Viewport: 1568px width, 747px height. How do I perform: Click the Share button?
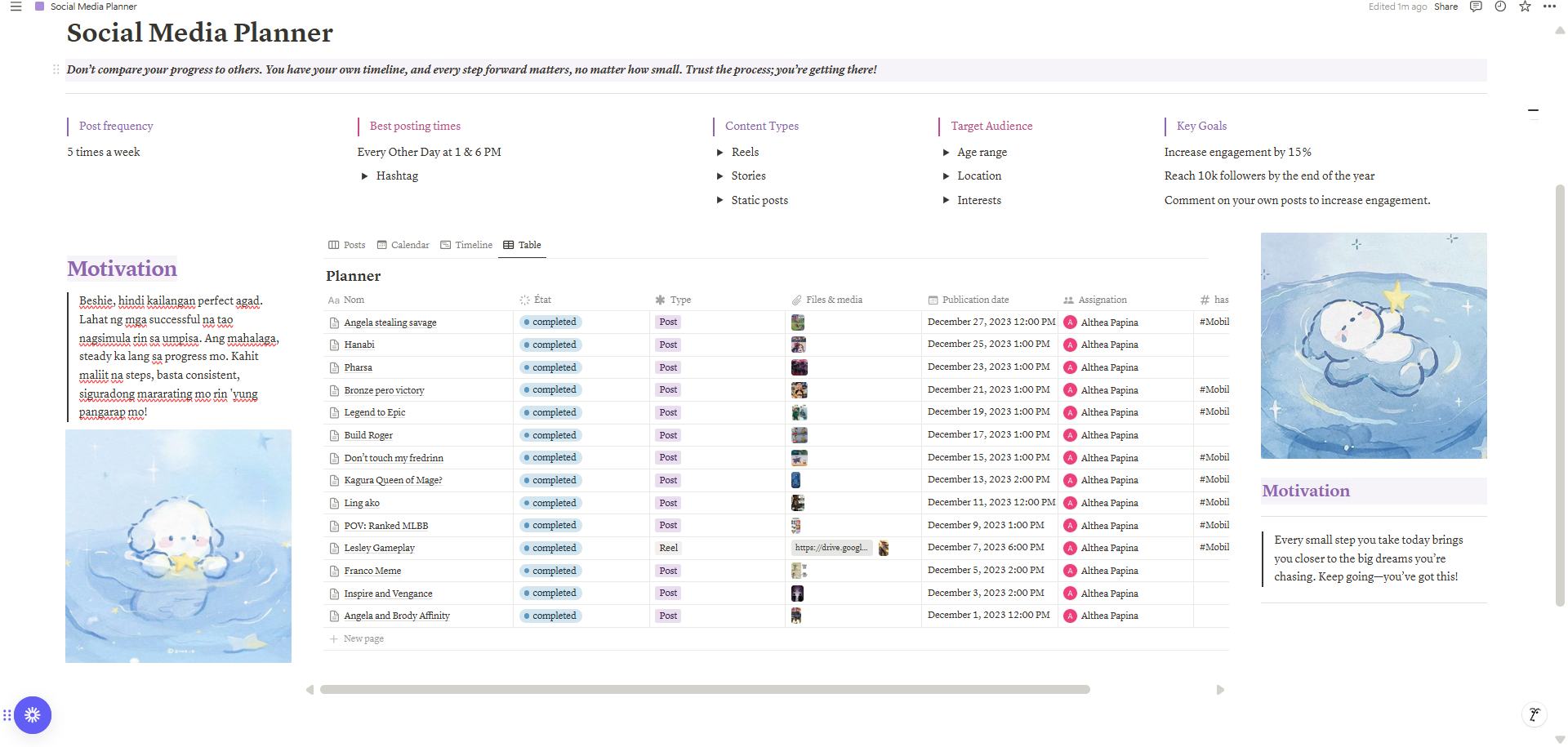[x=1445, y=7]
